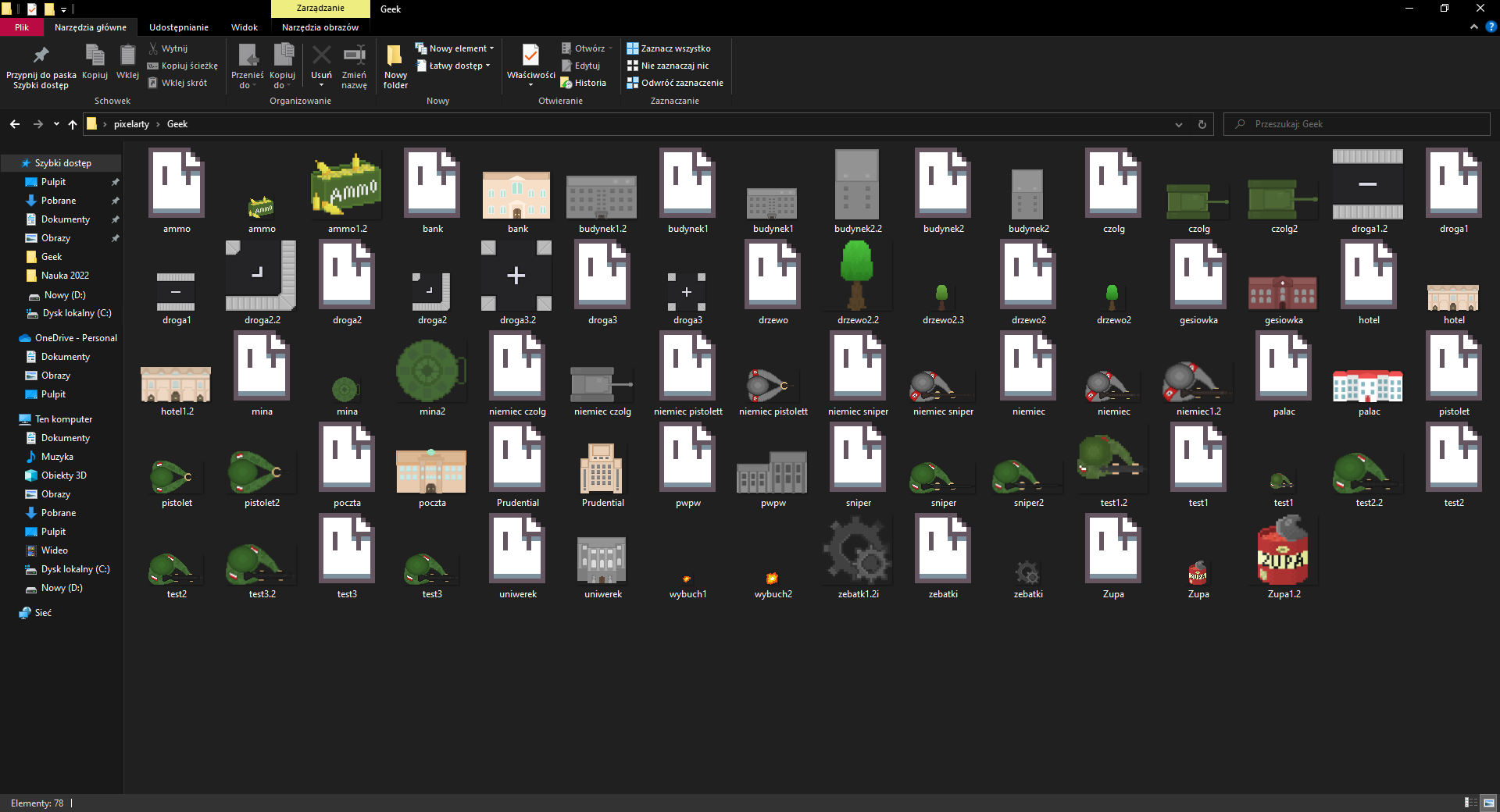
Task: Click the Up one level arrow
Action: 73,124
